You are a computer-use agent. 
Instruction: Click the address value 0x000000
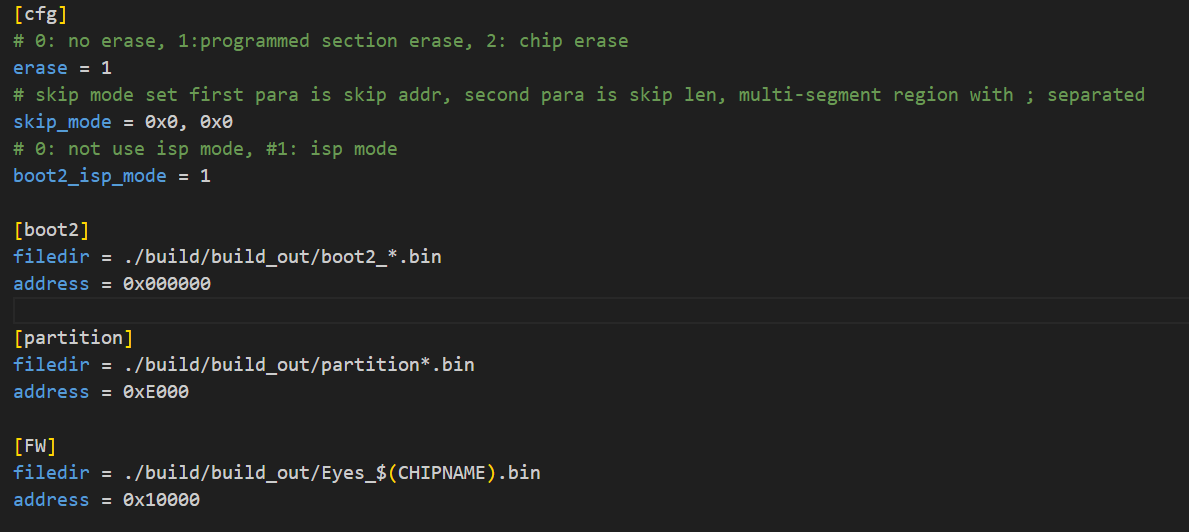167,284
